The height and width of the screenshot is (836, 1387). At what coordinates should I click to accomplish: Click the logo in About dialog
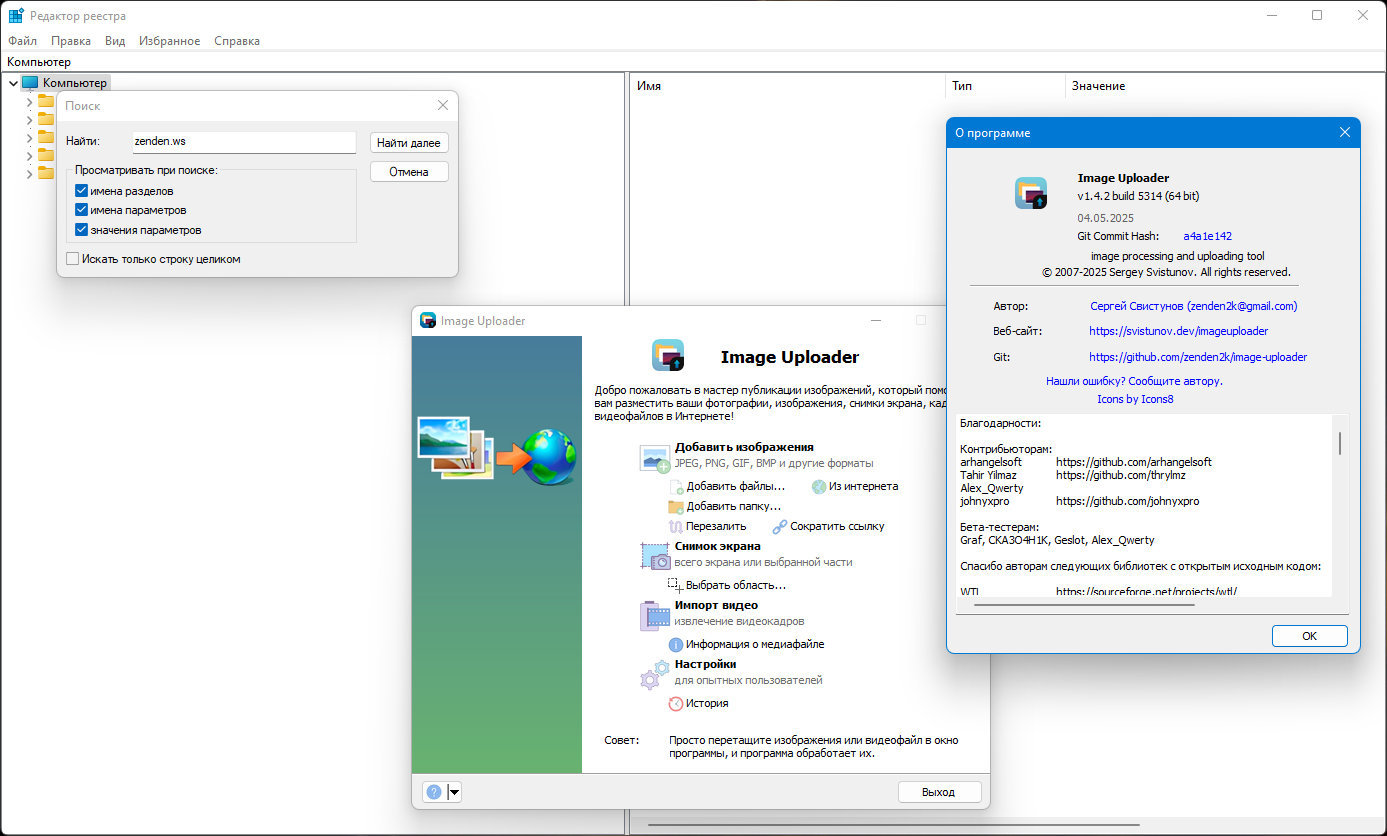pos(1031,193)
